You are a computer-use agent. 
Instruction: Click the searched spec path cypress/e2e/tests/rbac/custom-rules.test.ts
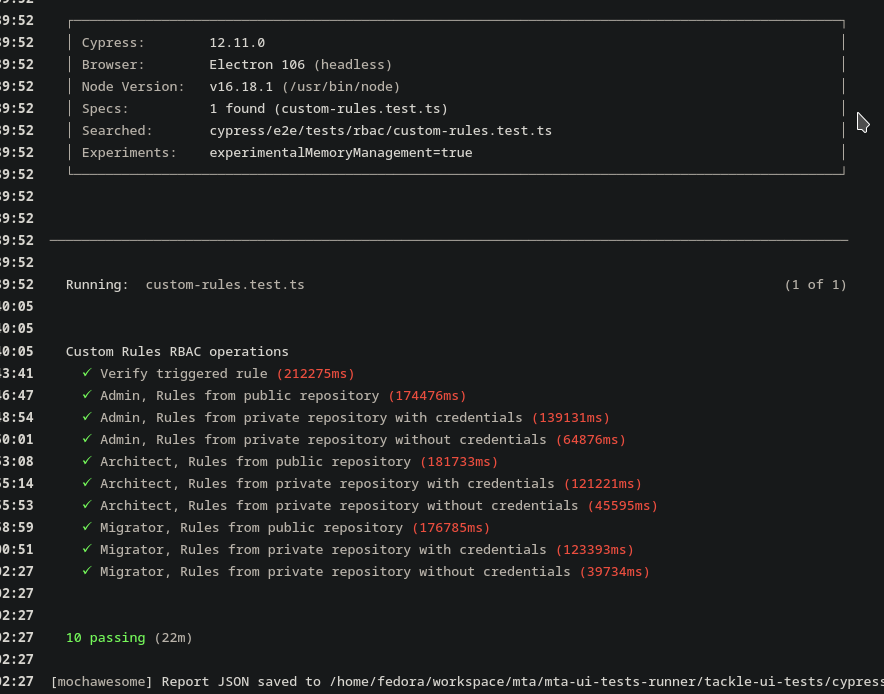(380, 131)
